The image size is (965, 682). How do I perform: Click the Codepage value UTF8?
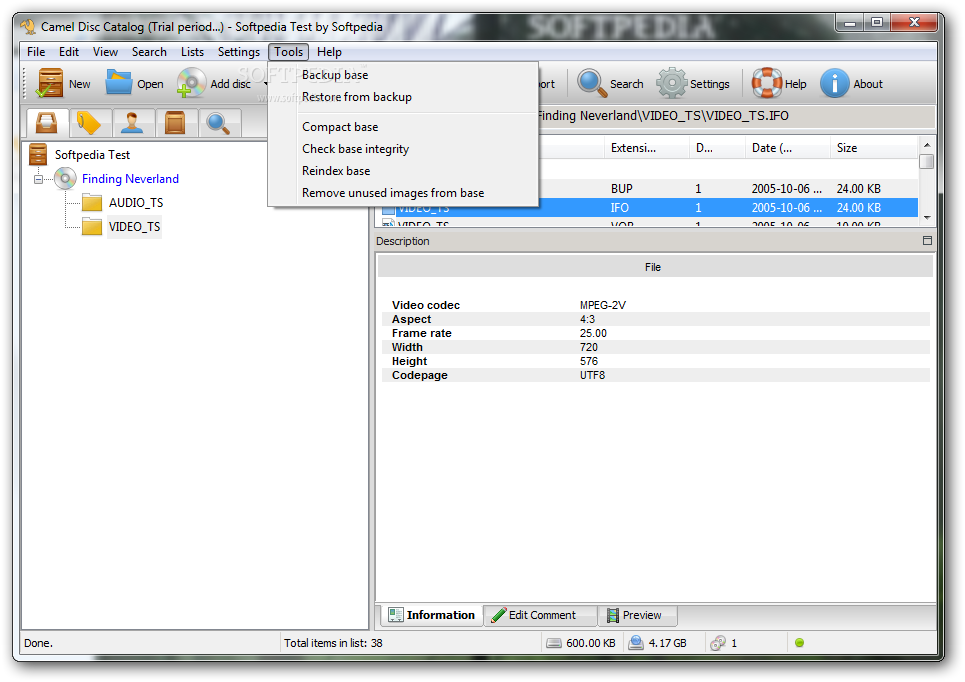(x=592, y=375)
